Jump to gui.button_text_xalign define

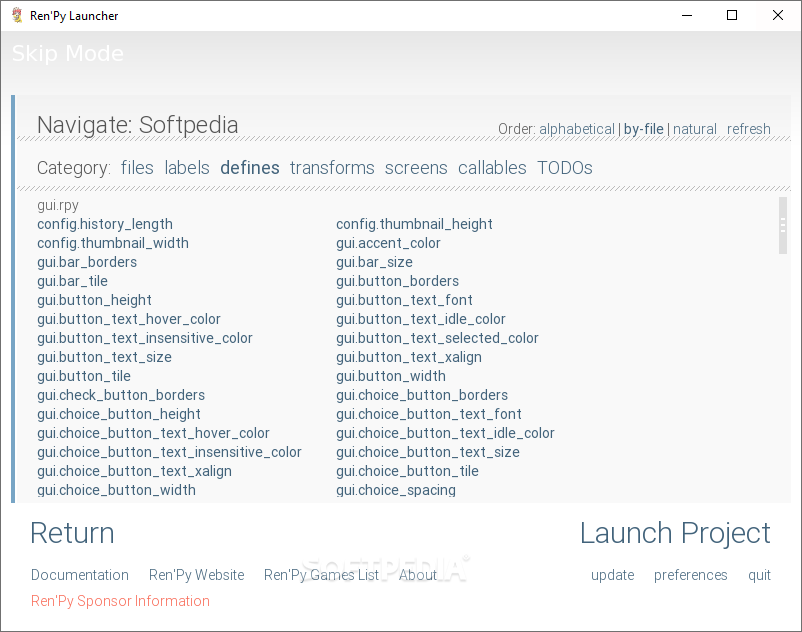pos(409,357)
